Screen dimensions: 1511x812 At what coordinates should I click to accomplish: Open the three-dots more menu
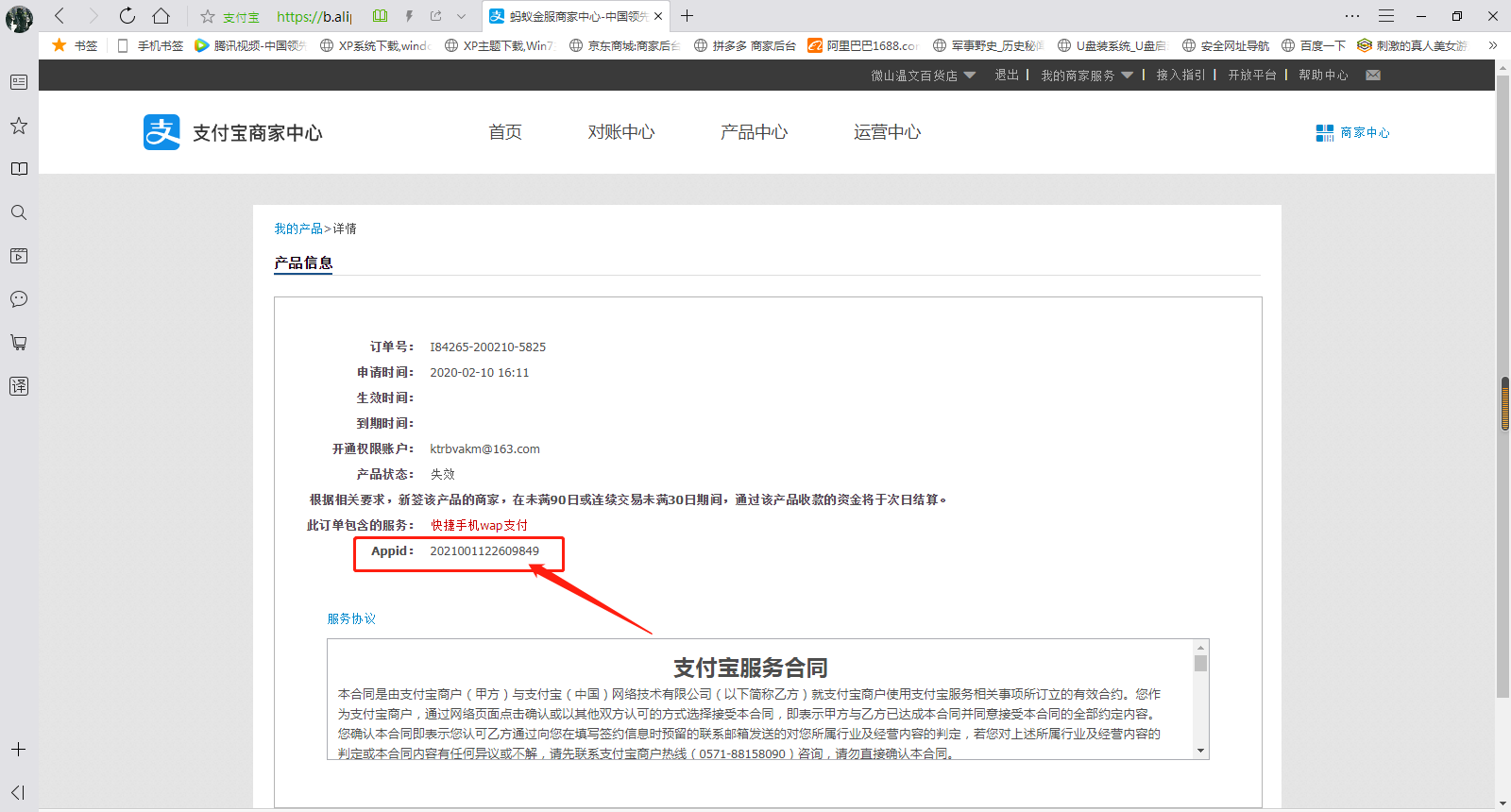[x=1352, y=16]
